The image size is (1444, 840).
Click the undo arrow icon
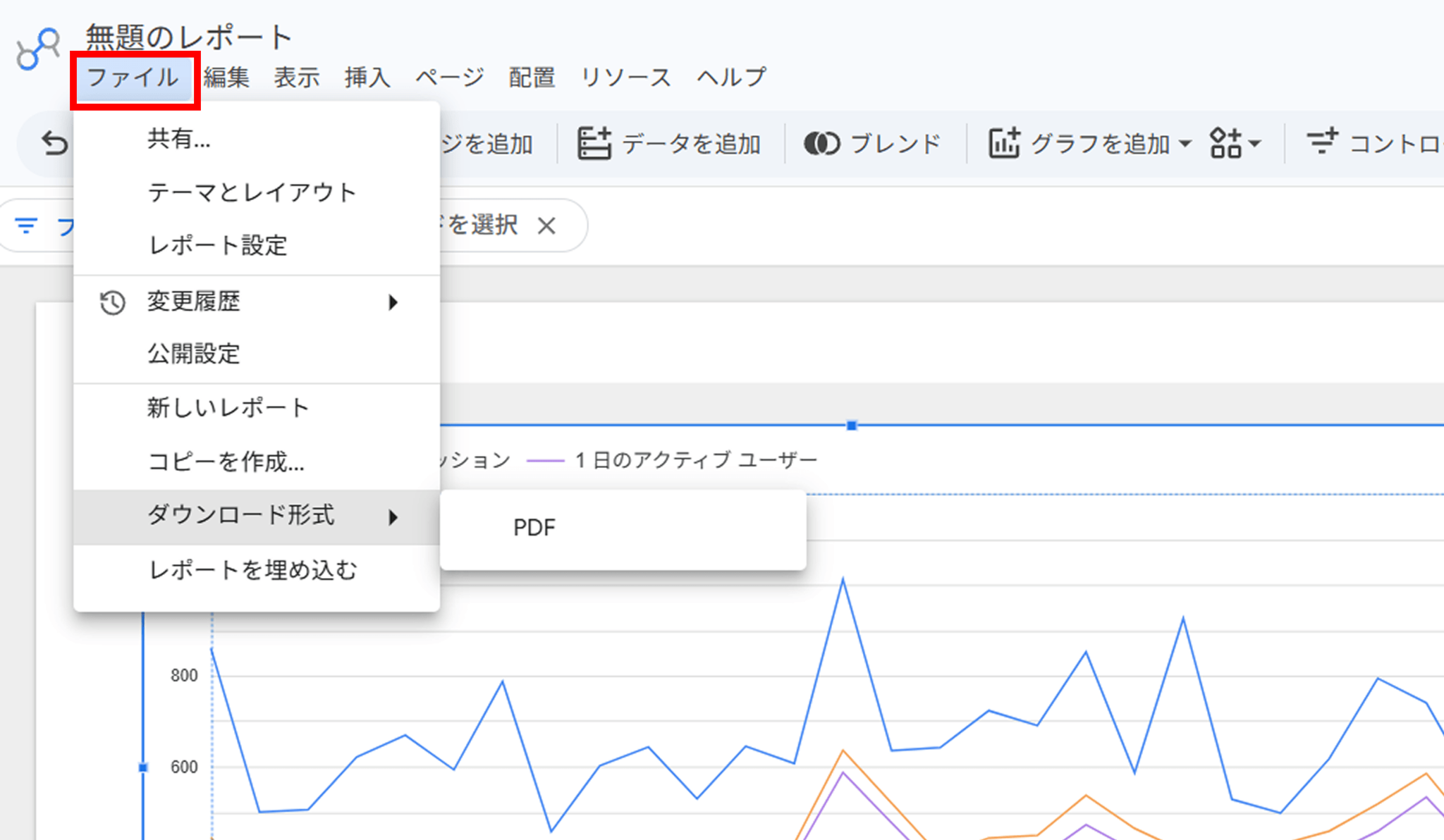54,144
